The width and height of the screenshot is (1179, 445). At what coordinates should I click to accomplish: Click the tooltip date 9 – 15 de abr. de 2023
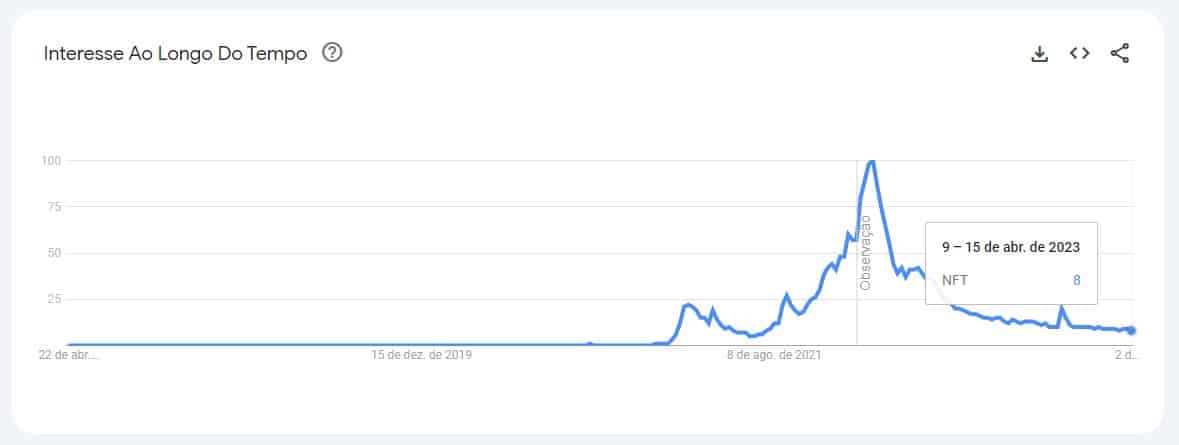[x=1011, y=247]
